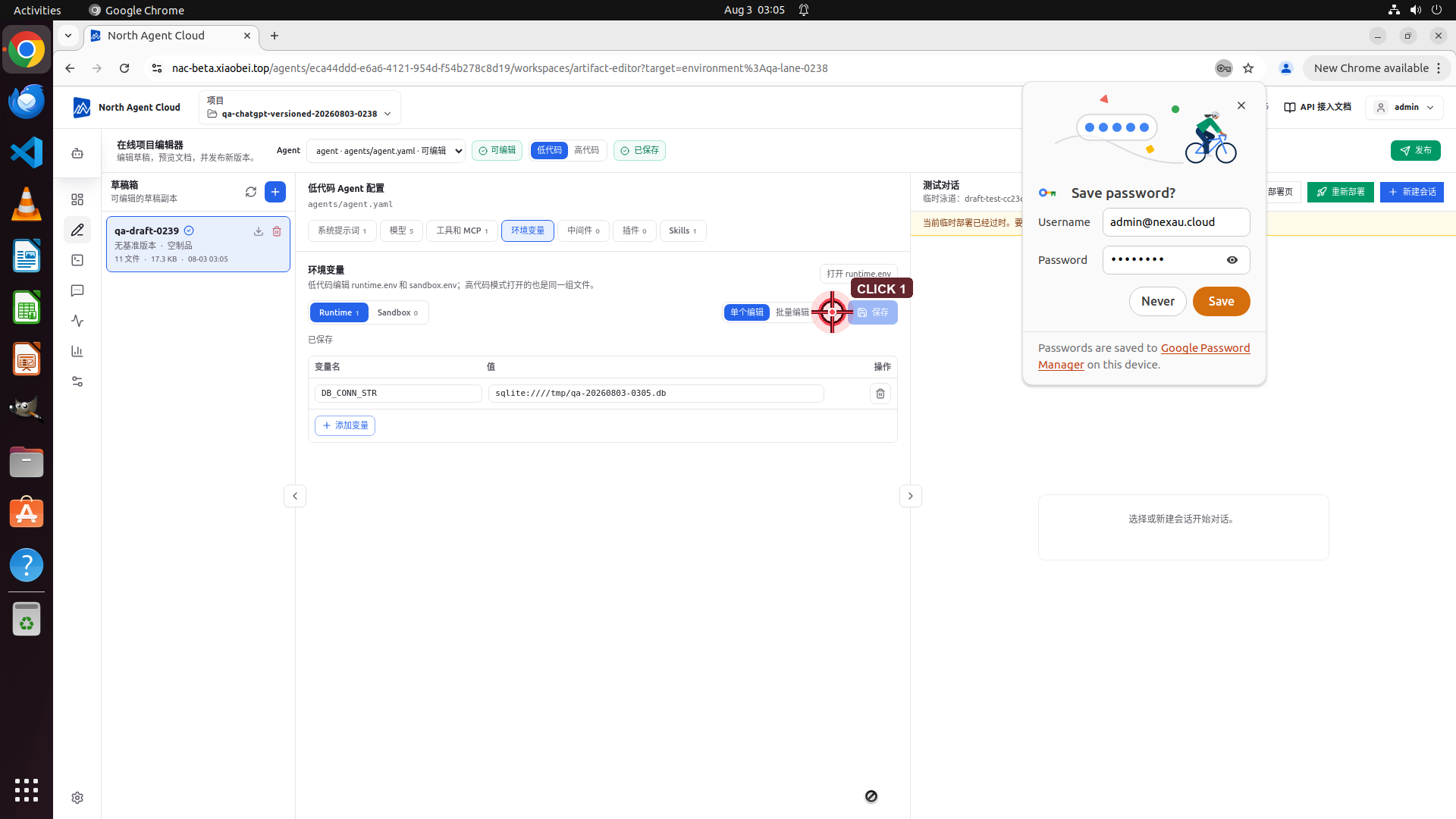This screenshot has height=819, width=1456.
Task: Switch to low-code (低代码) mode
Action: coord(550,150)
